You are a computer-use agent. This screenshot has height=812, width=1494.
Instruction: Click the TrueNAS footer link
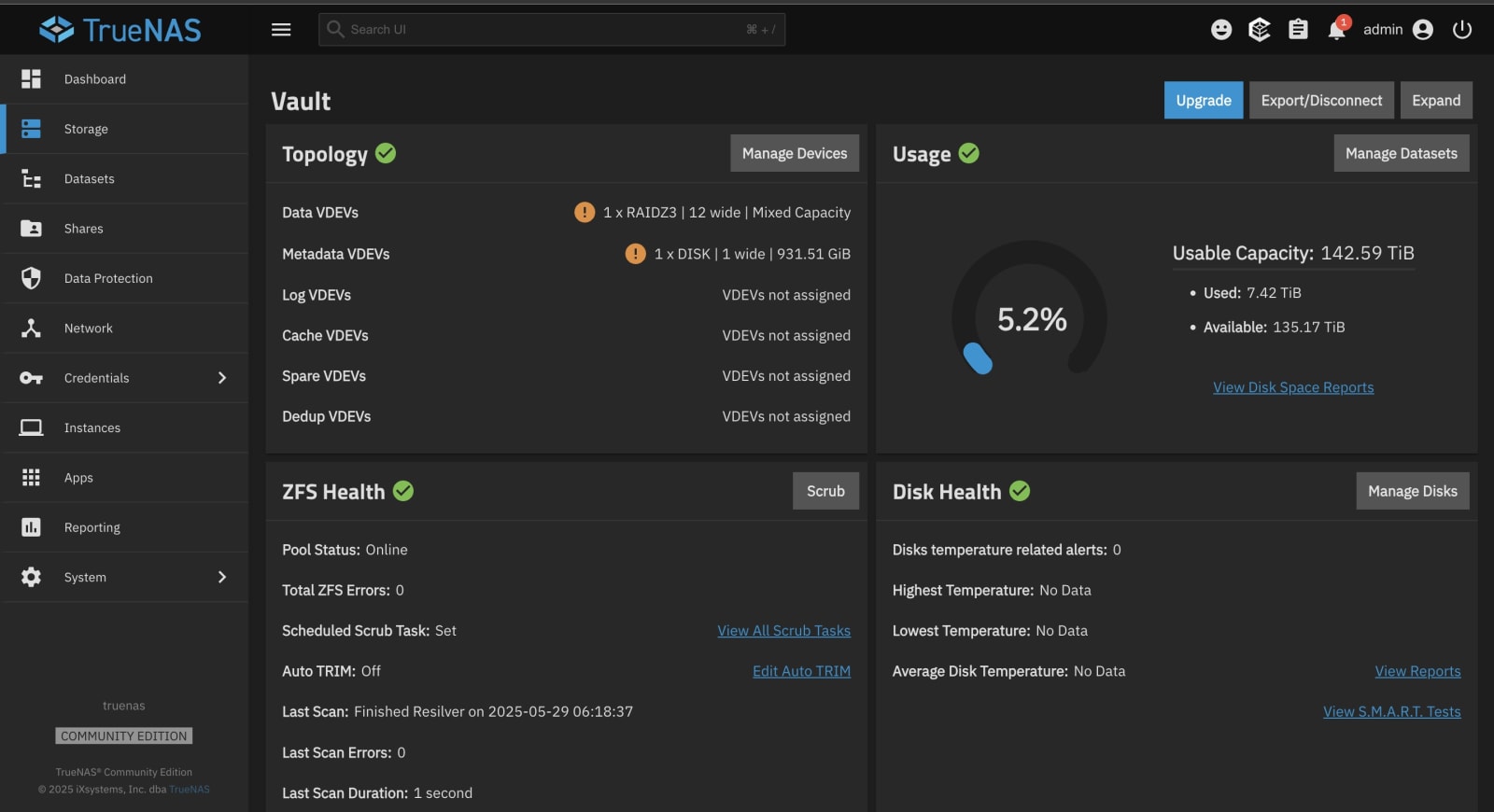(190, 790)
